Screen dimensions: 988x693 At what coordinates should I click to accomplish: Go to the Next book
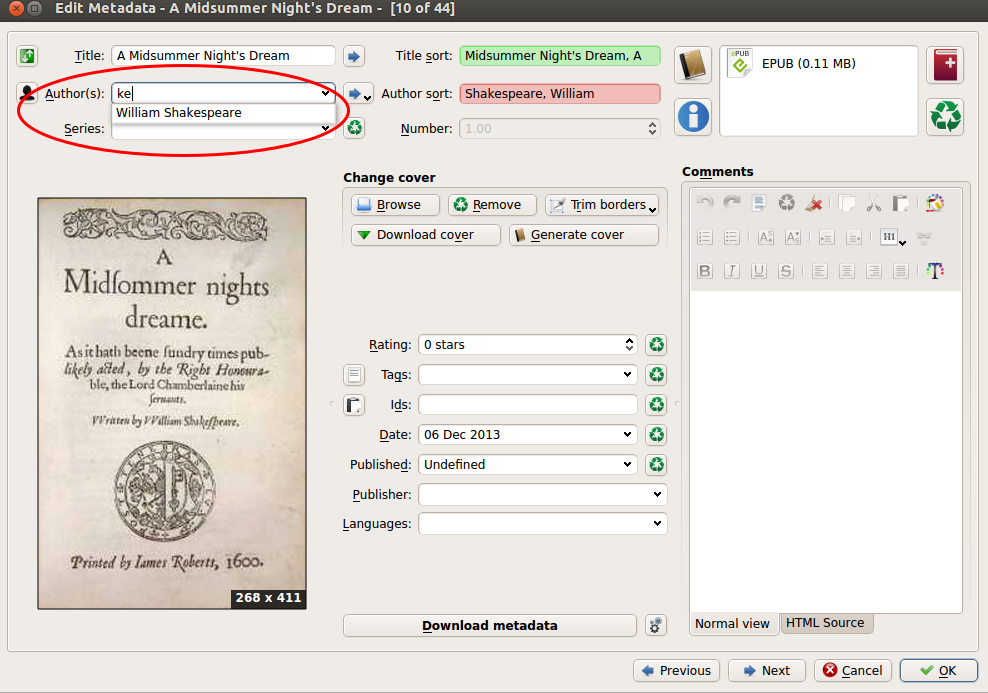coord(767,670)
